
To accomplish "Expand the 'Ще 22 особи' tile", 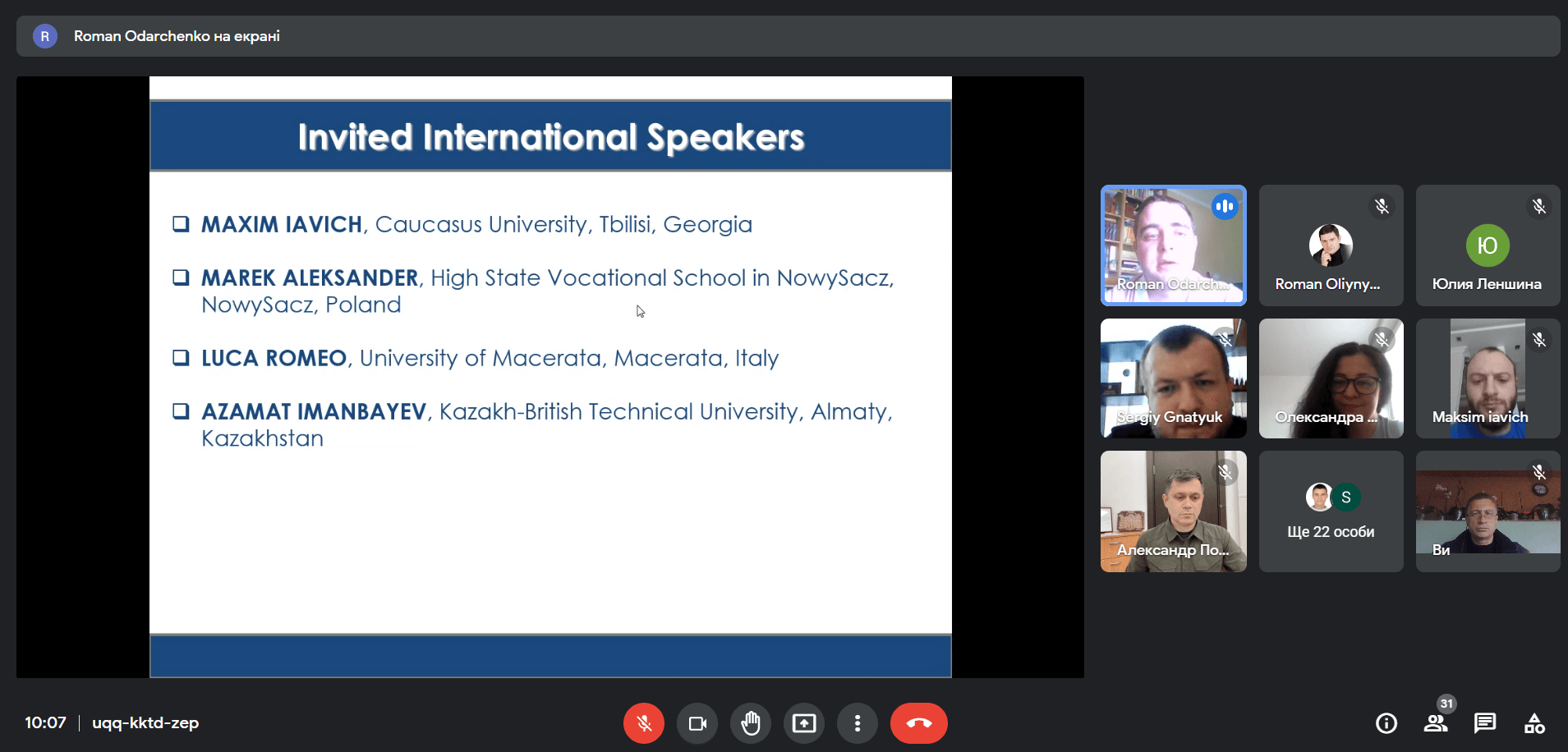I will pyautogui.click(x=1331, y=511).
